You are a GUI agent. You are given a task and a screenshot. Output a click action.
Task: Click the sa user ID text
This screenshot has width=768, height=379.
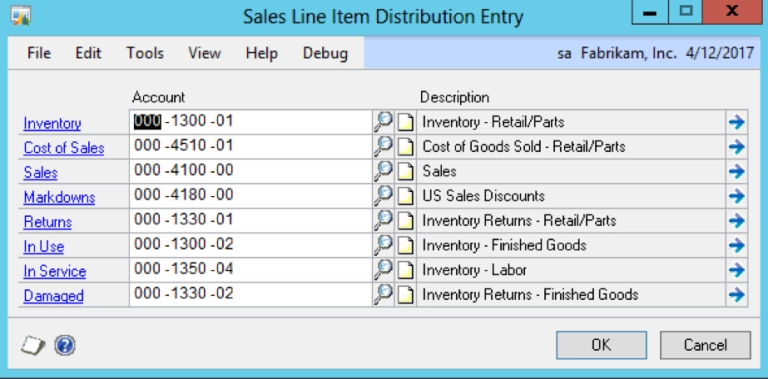(565, 54)
